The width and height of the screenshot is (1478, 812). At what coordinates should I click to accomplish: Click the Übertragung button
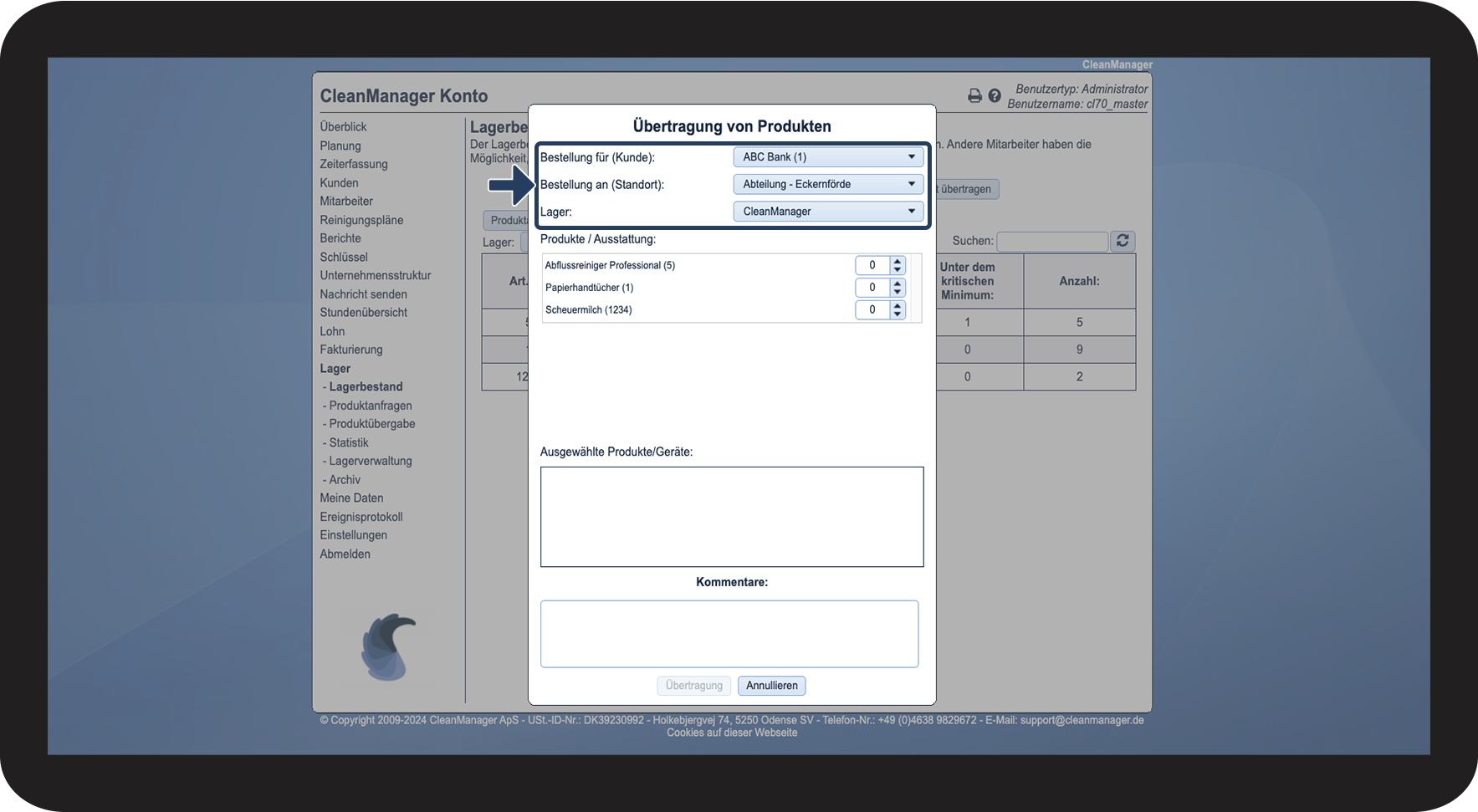pyautogui.click(x=694, y=686)
